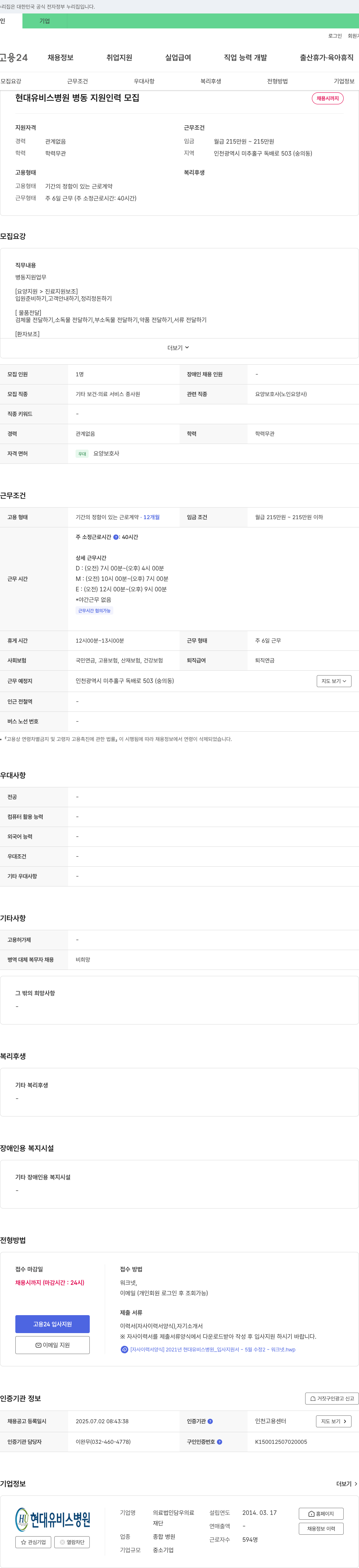Image resolution: width=359 pixels, height=1568 pixels.
Task: Expand 지도 보기 for 근무 예정지
Action: [x=334, y=681]
